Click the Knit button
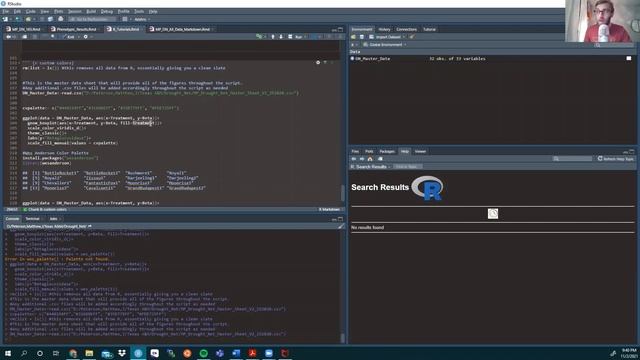This screenshot has width=640, height=360. [69, 37]
